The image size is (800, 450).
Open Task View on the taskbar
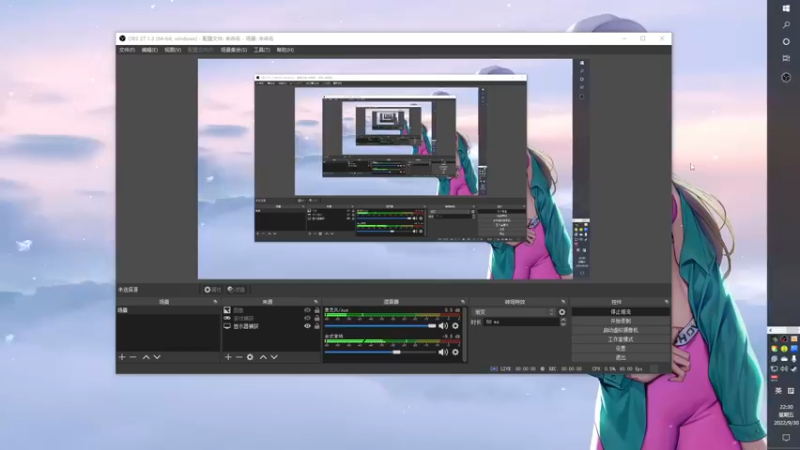(786, 58)
